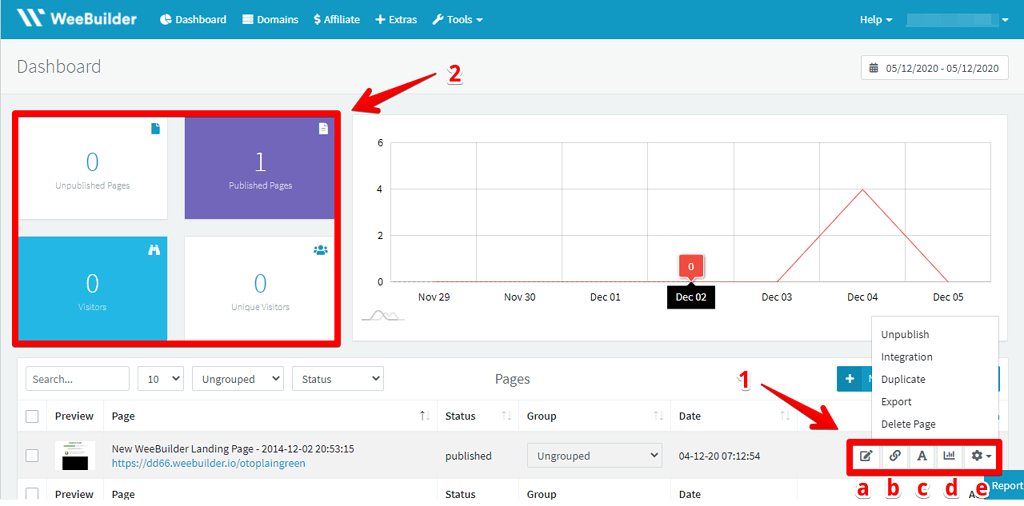Click the Search pages input field
The width and height of the screenshot is (1024, 506).
point(77,379)
